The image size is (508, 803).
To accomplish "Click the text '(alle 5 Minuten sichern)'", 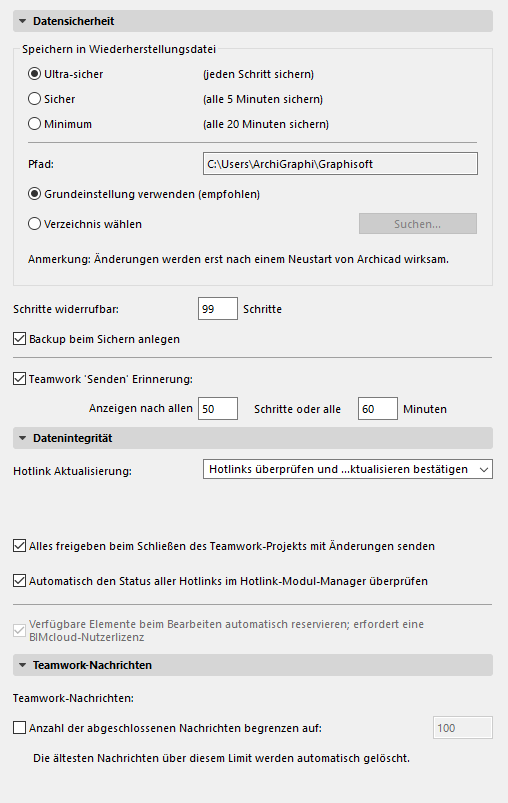I will point(263,99).
